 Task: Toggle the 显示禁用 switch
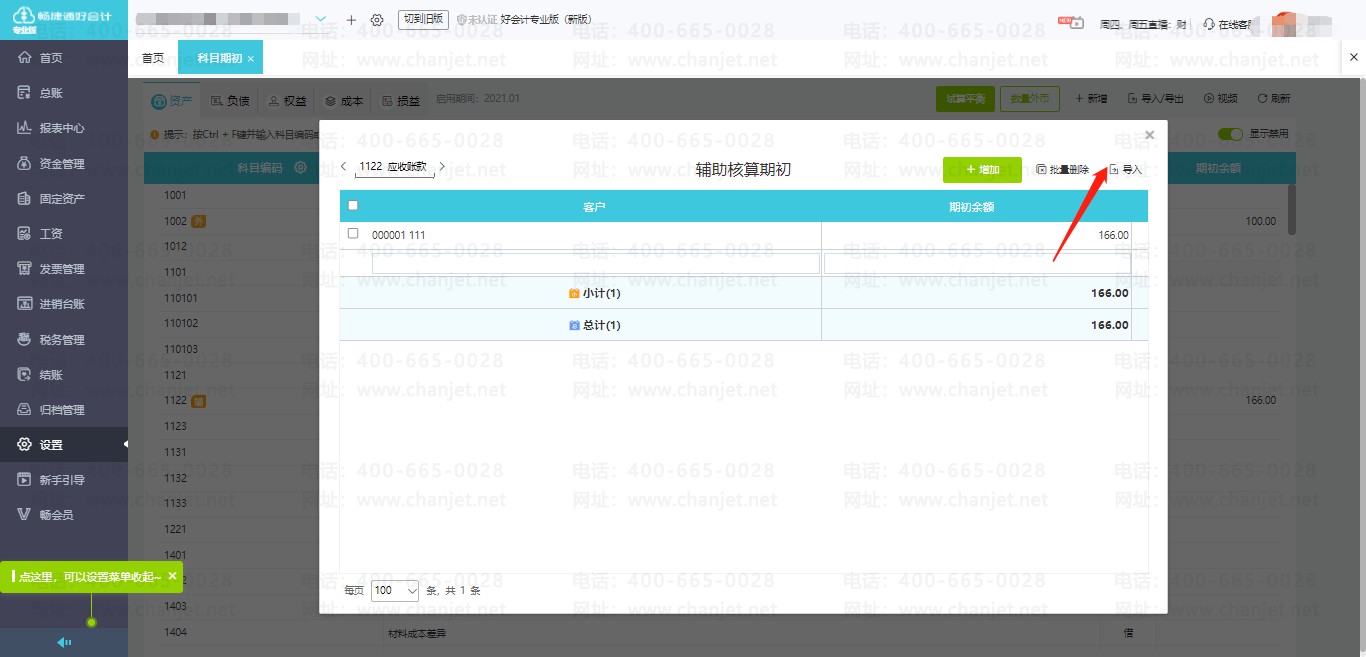tap(1230, 134)
